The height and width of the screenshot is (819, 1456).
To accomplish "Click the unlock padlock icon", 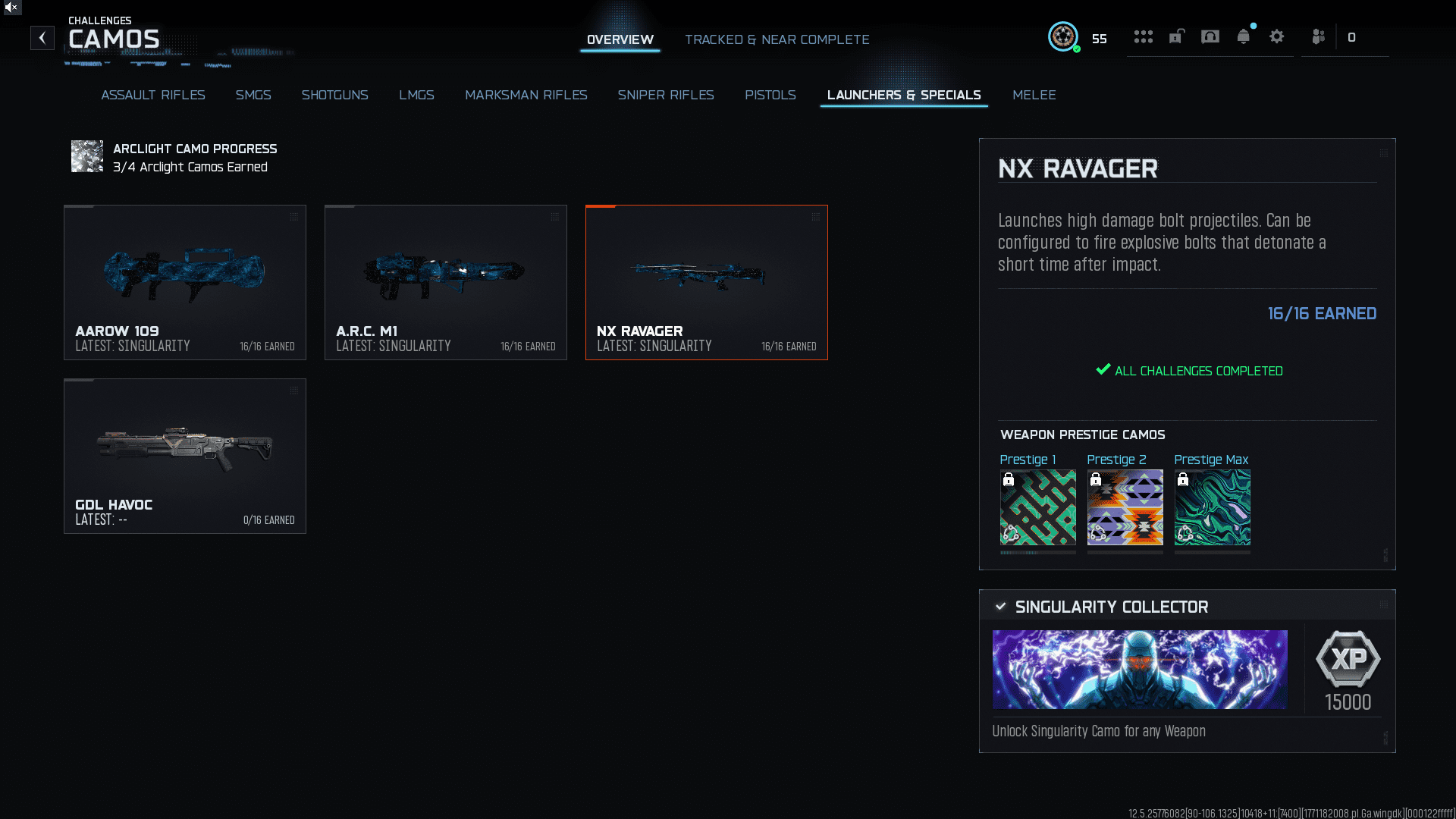I will click(x=1176, y=36).
